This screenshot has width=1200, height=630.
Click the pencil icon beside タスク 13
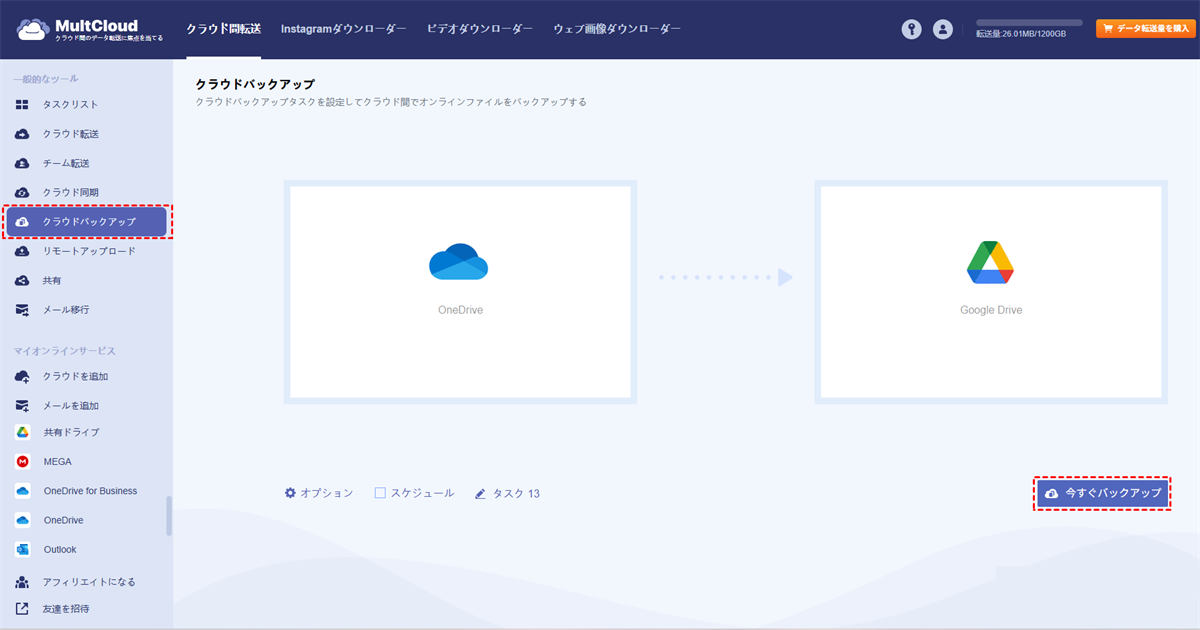481,493
